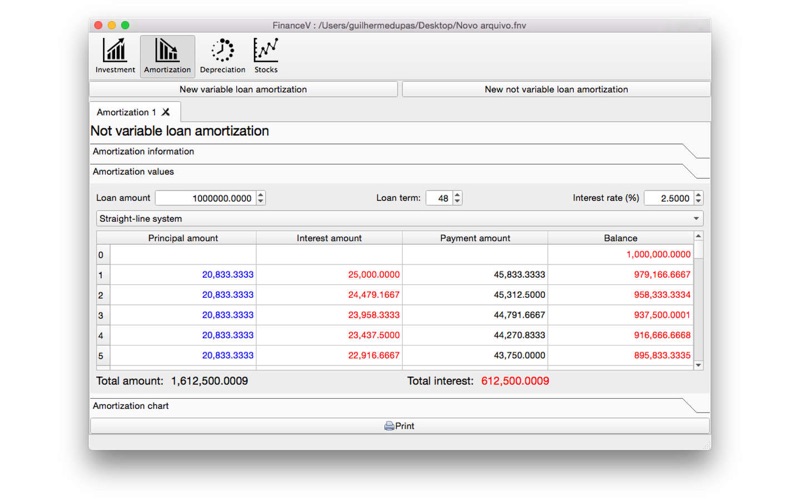The height and width of the screenshot is (500, 800).
Task: Select row header 0
Action: click(x=103, y=255)
